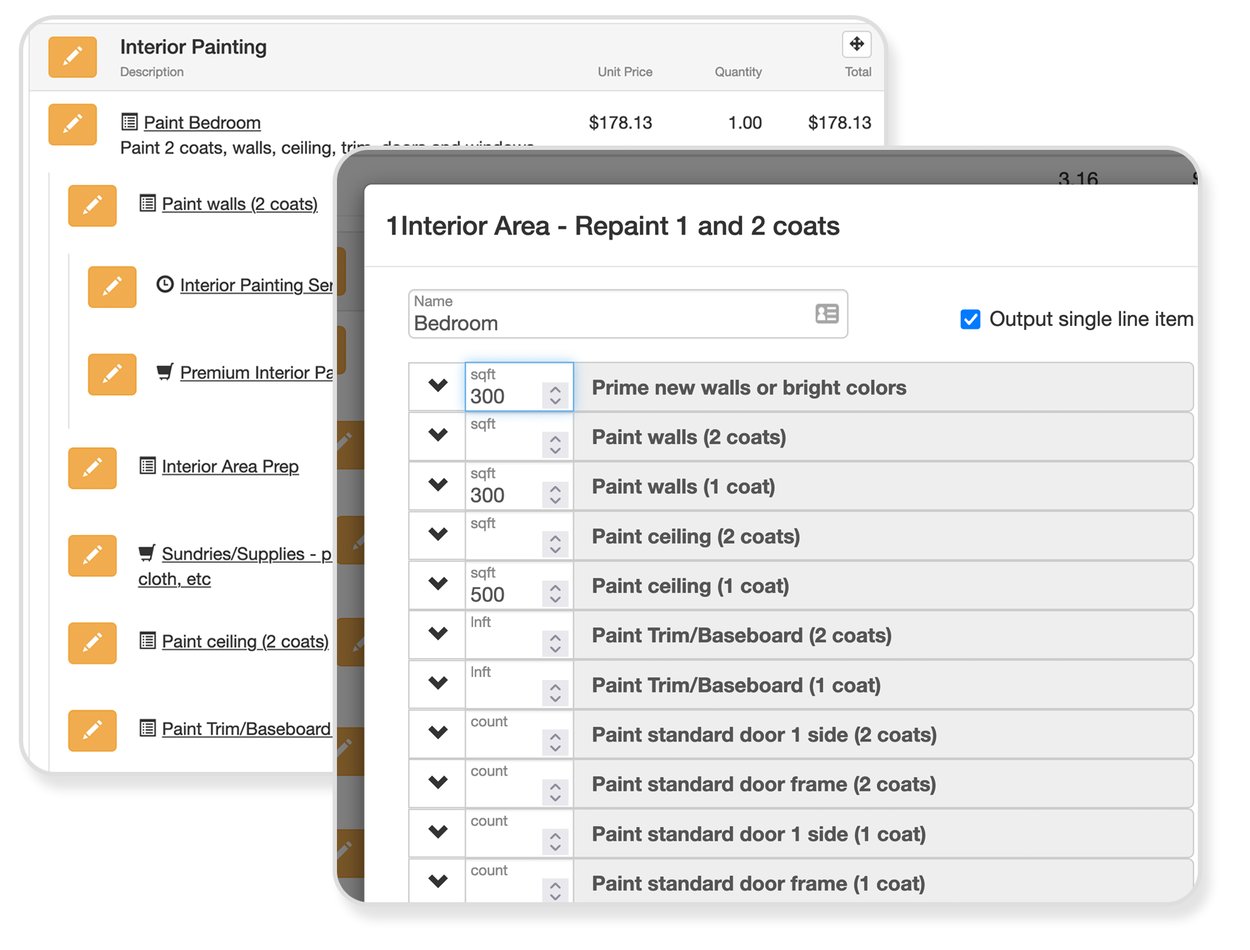Expand Paint ceiling (1 coat) row chevron
The image size is (1250, 950).
(x=437, y=584)
